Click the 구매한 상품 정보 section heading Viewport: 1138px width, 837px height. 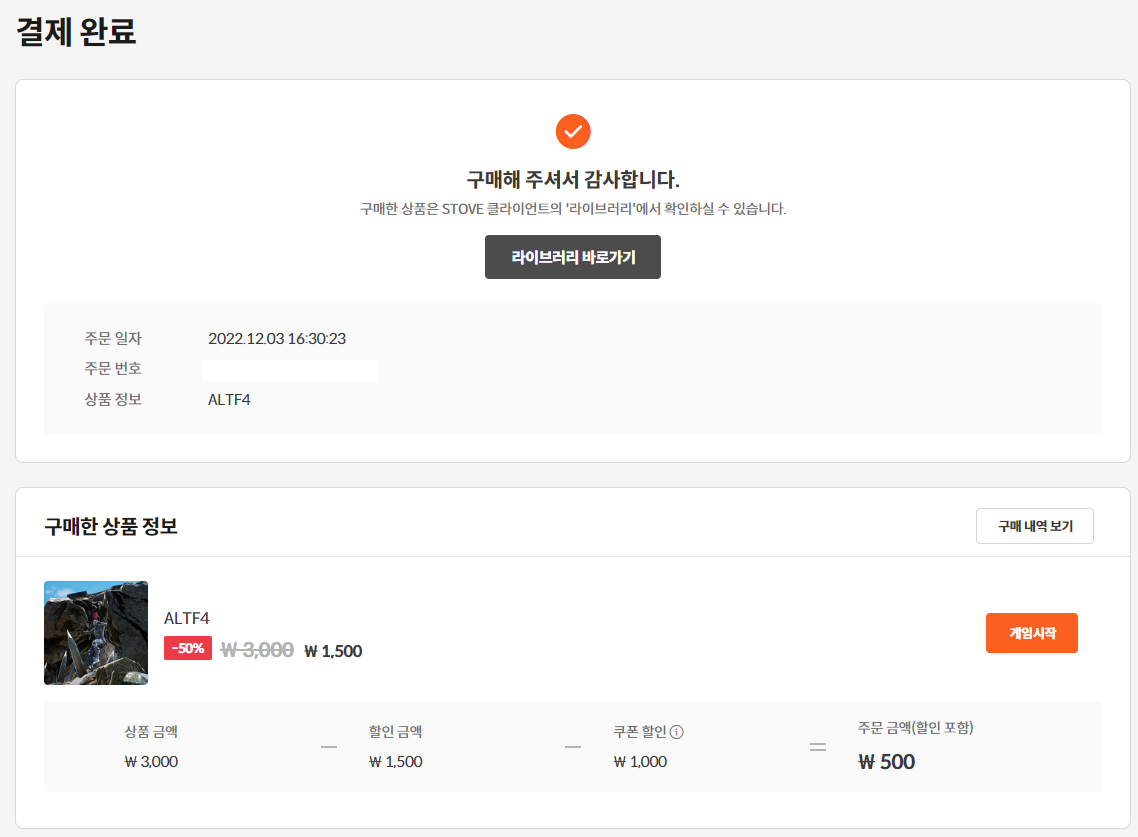(x=111, y=526)
